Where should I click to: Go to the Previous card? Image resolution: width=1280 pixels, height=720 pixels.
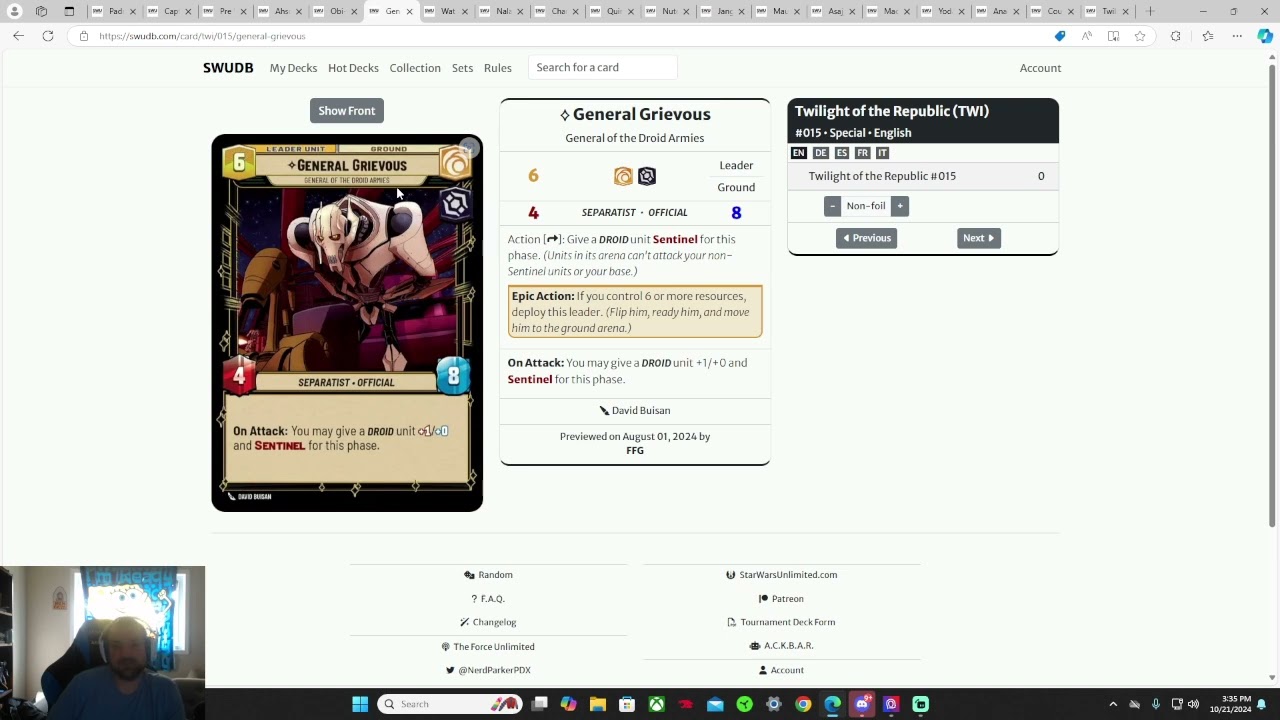click(x=866, y=238)
